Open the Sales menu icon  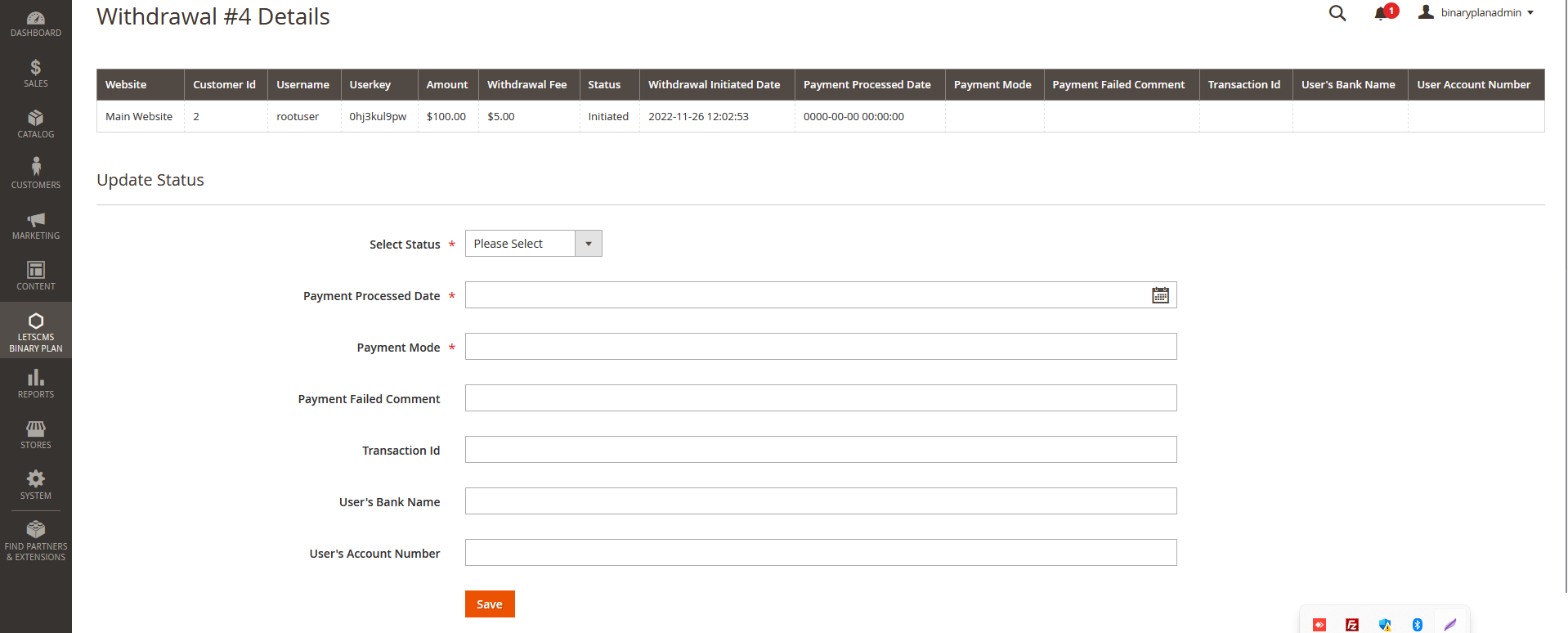[x=35, y=74]
